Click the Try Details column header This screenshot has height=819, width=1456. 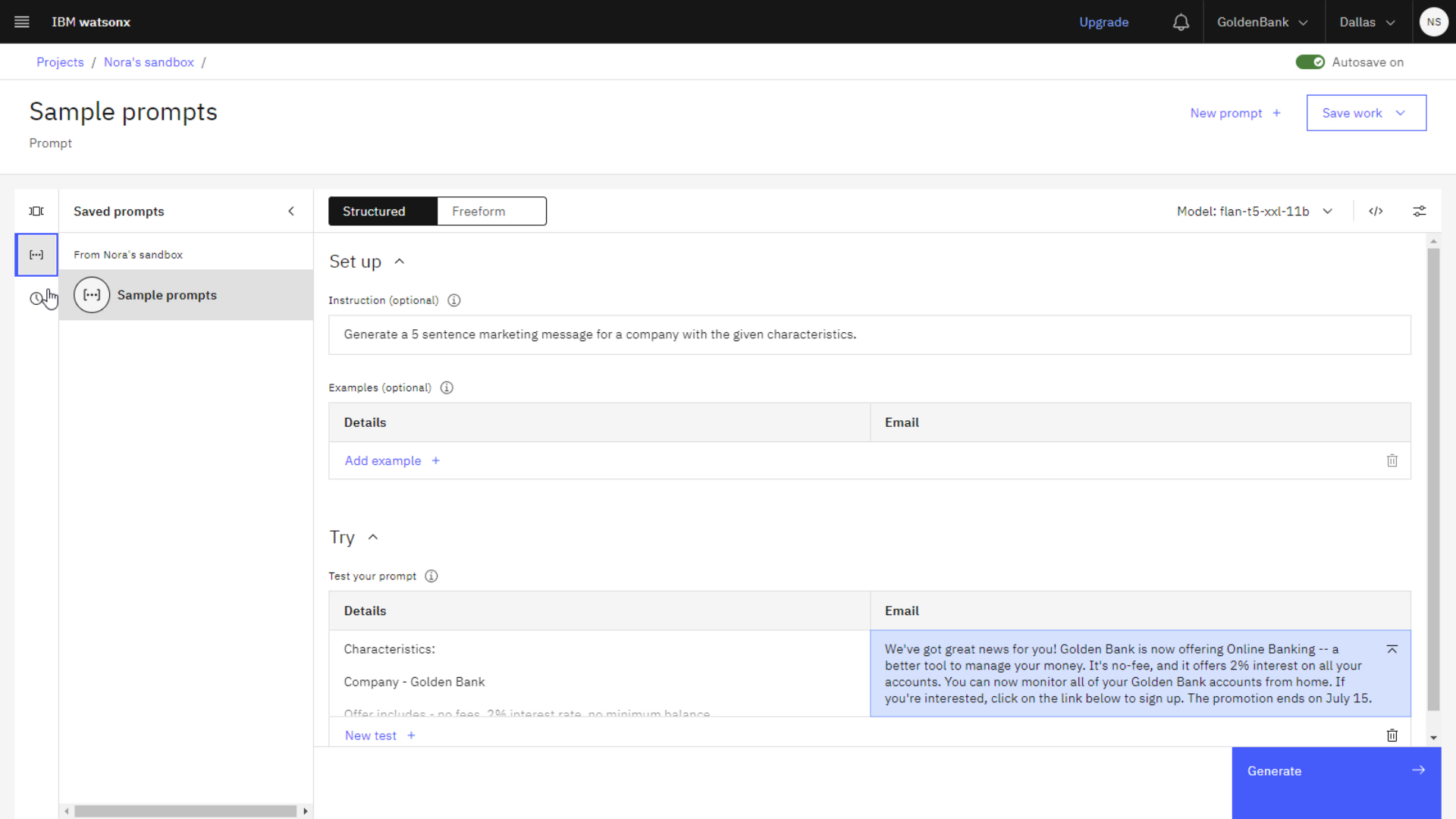click(x=599, y=611)
